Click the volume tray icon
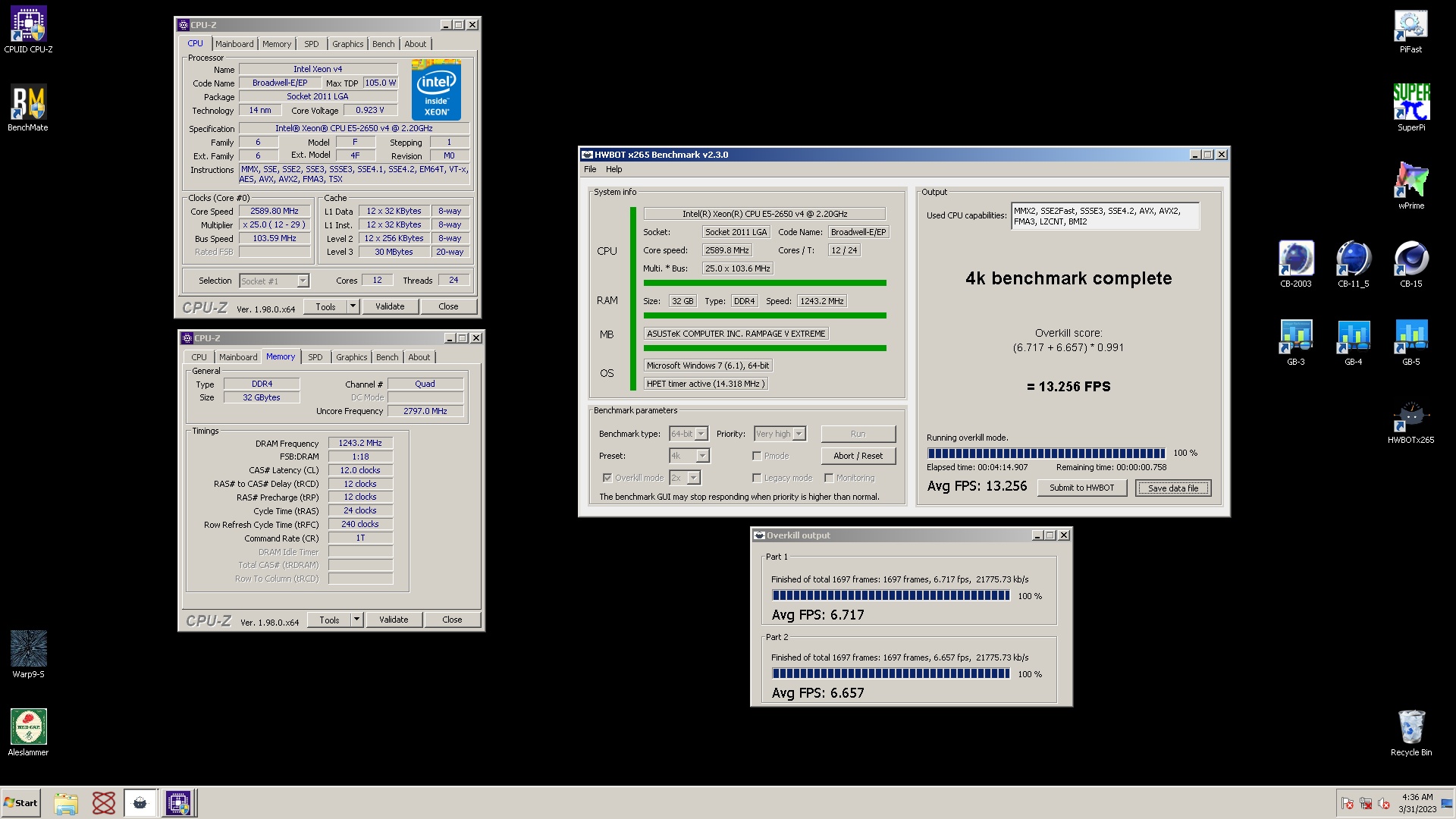Viewport: 1456px width, 819px height. (x=1384, y=804)
